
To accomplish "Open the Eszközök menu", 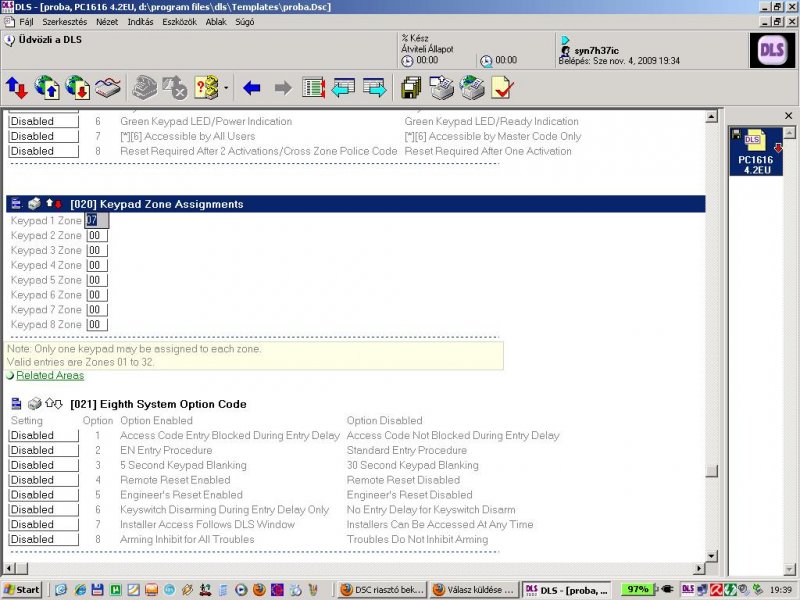I will pos(180,22).
